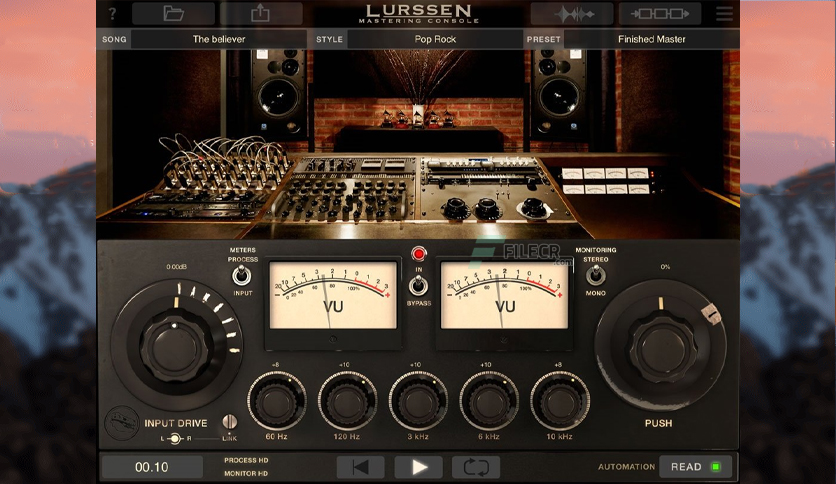Viewport: 836px width, 484px height.
Task: Flip the Meters Process/Input switch
Action: coord(242,276)
